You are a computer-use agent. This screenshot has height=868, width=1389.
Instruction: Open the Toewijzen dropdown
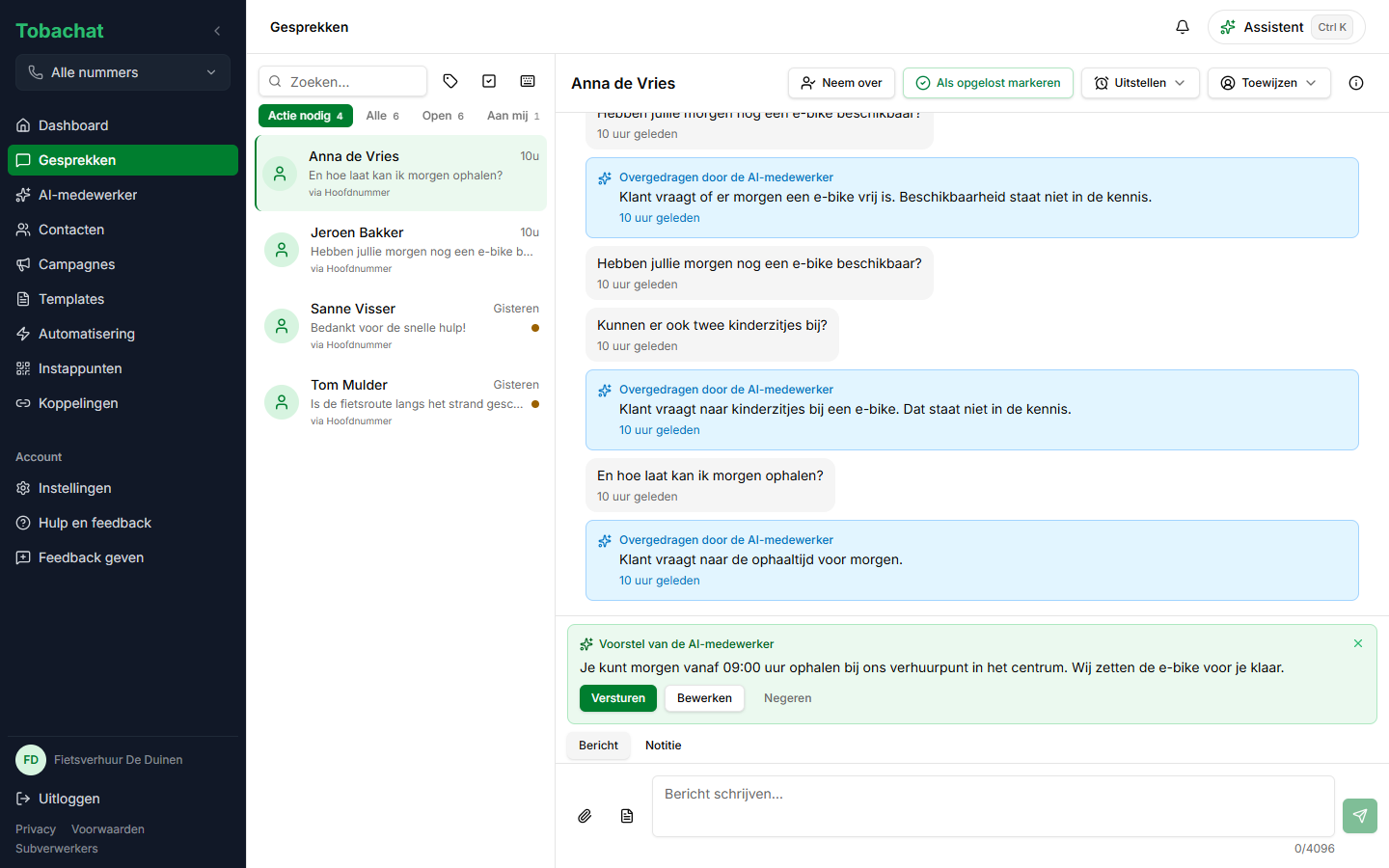click(1269, 83)
